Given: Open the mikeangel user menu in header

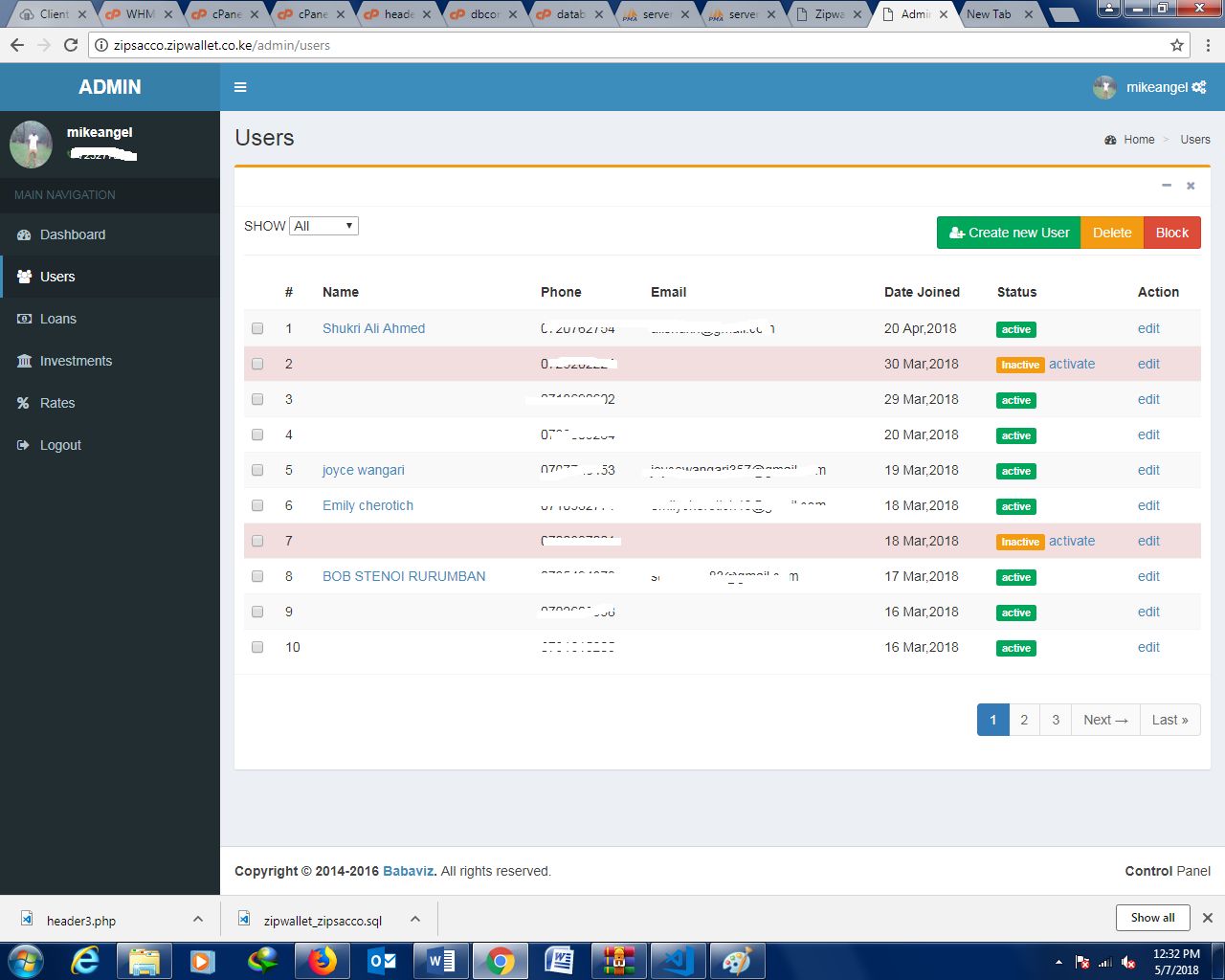Looking at the screenshot, I should click(x=1149, y=87).
